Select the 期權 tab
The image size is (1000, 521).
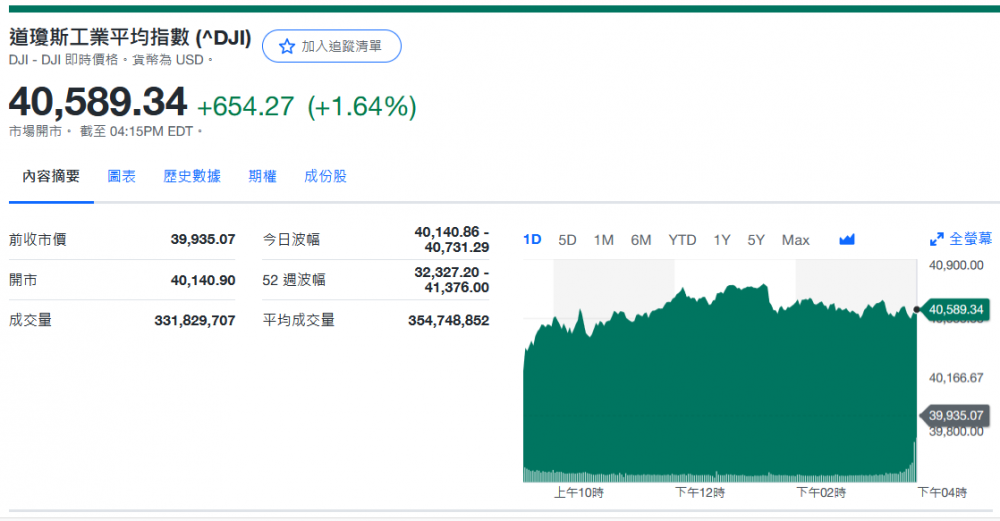pos(263,176)
